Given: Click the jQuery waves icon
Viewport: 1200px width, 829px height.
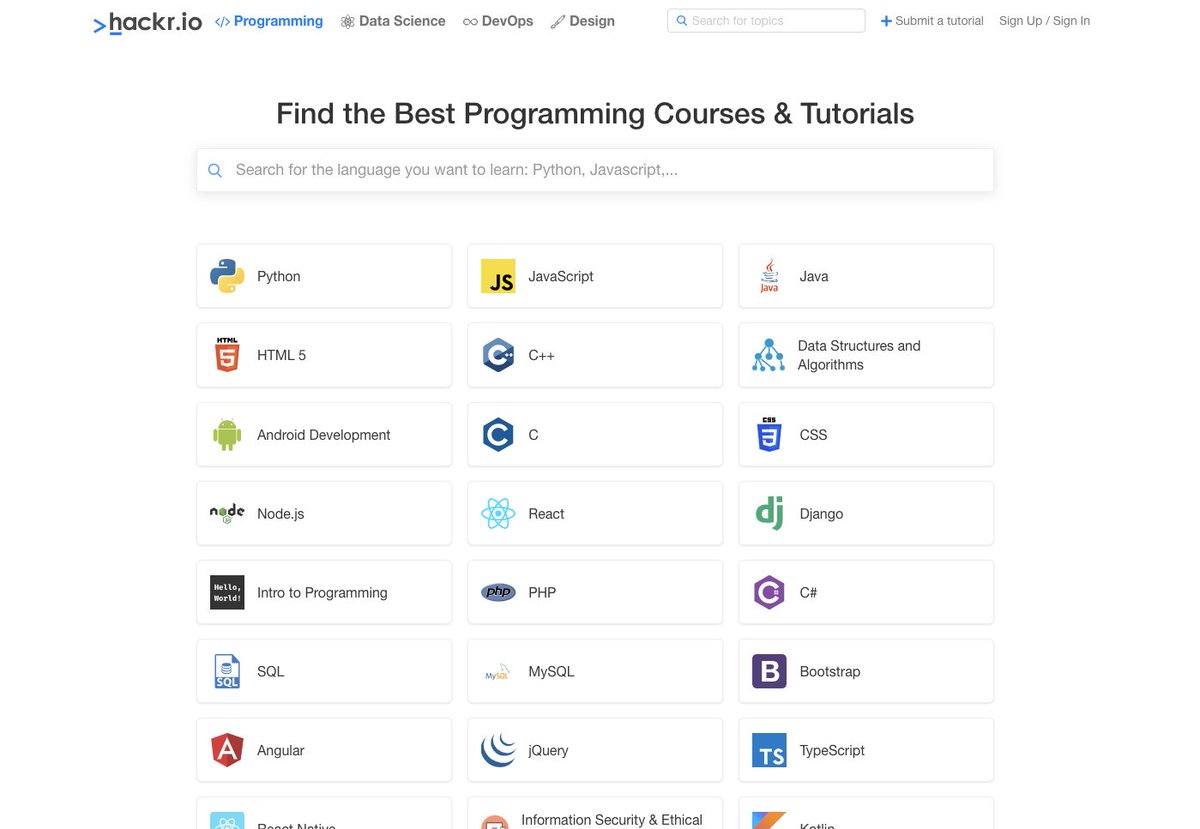Looking at the screenshot, I should [498, 750].
